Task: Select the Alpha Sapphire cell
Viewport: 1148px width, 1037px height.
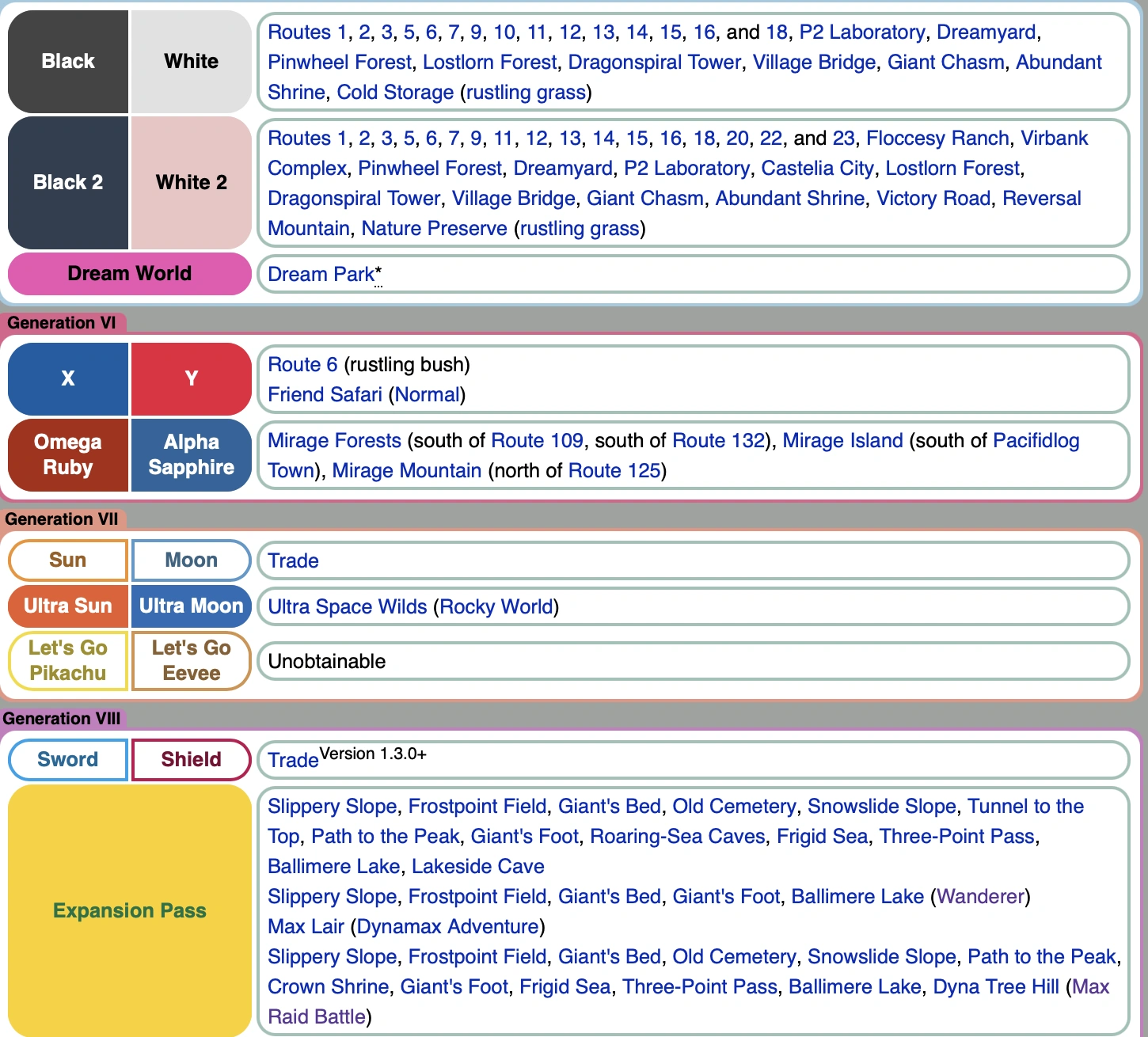Action: pyautogui.click(x=192, y=455)
